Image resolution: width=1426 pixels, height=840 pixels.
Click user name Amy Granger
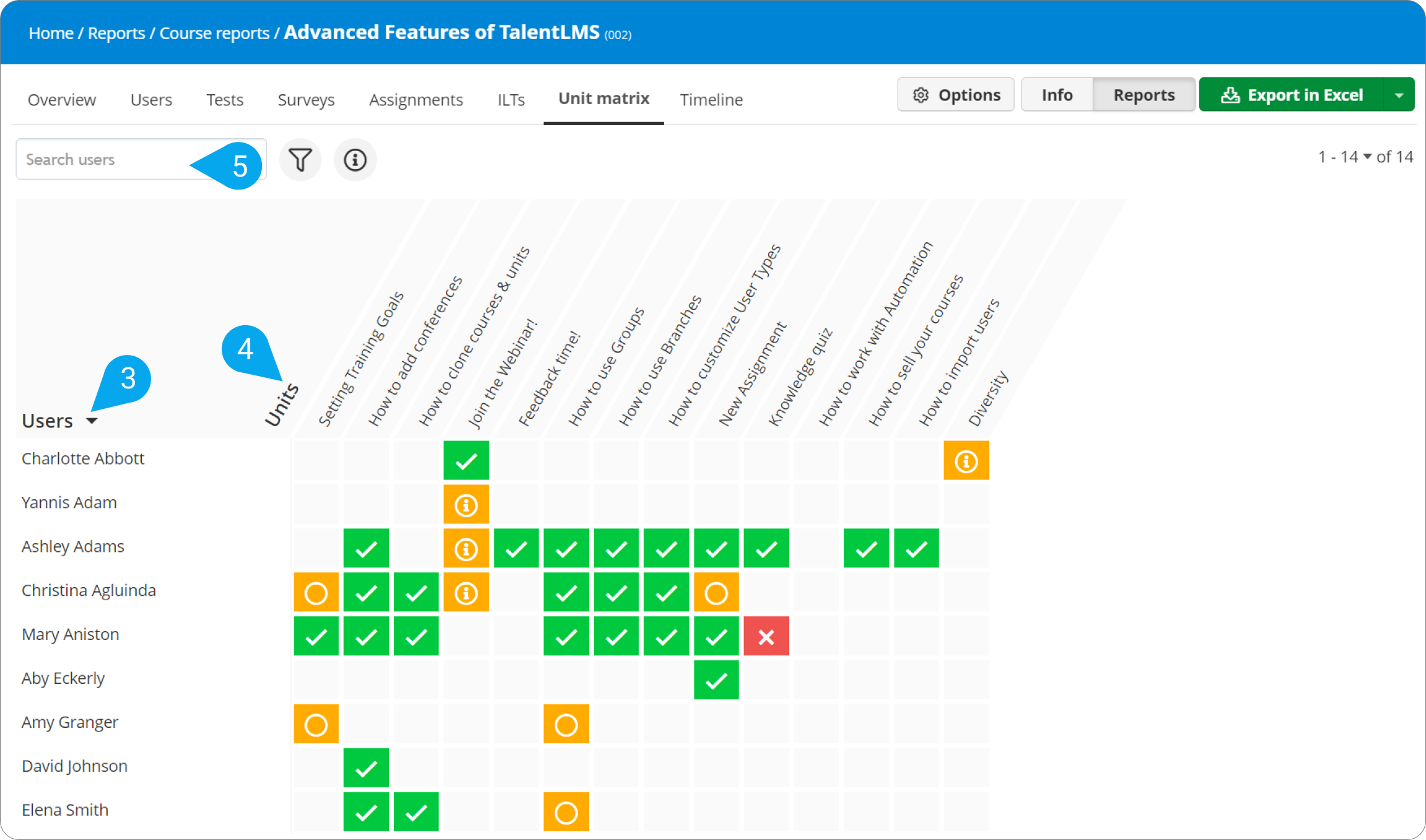(70, 722)
